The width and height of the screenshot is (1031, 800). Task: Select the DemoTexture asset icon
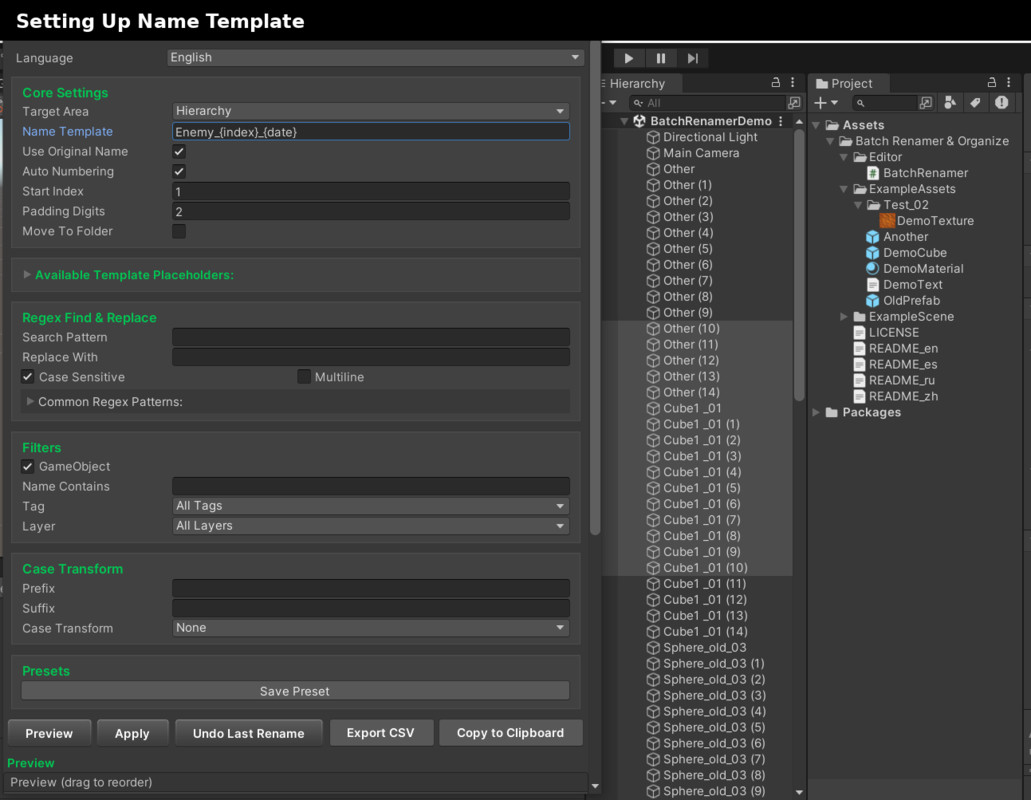(887, 221)
